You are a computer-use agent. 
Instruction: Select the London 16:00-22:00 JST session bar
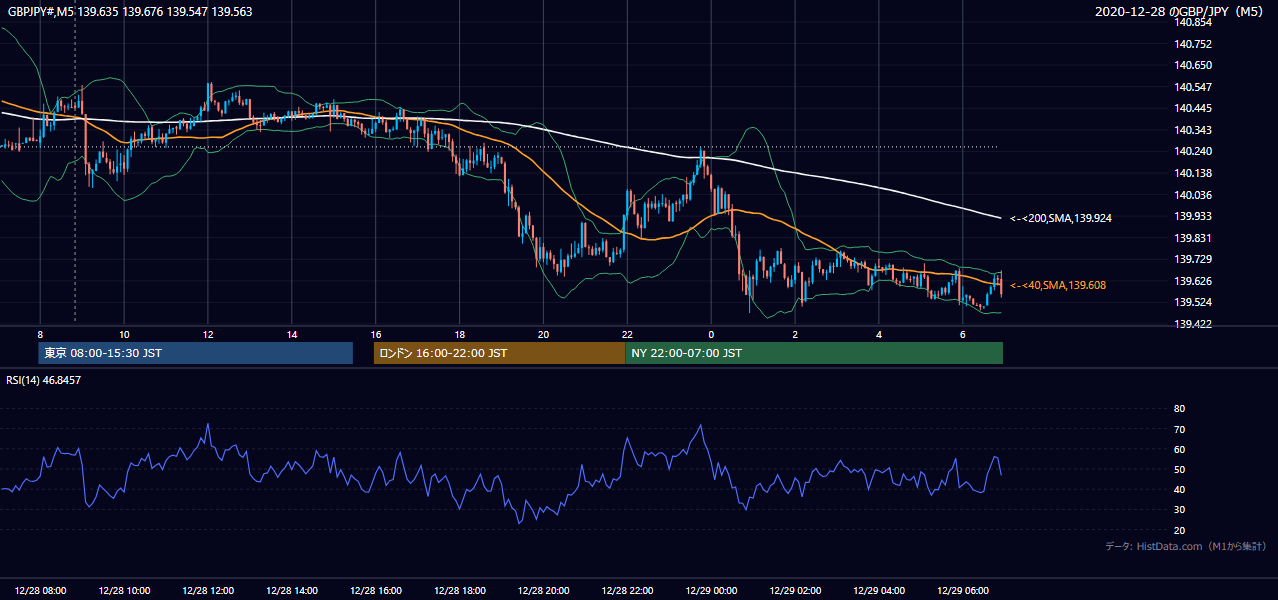[x=499, y=353]
